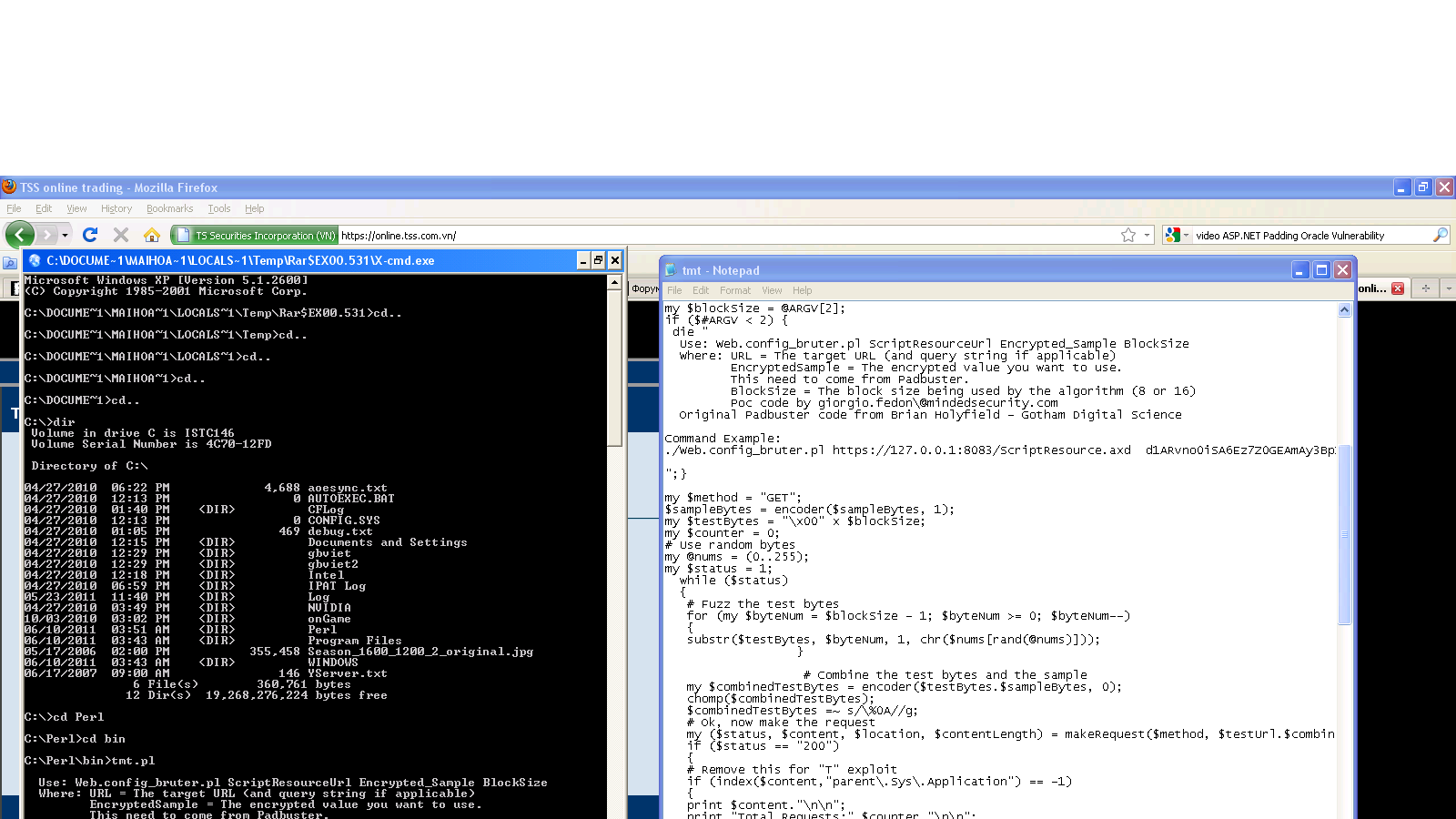Go back with Firefox's green arrow
Image resolution: width=1456 pixels, height=819 pixels.
tap(20, 235)
